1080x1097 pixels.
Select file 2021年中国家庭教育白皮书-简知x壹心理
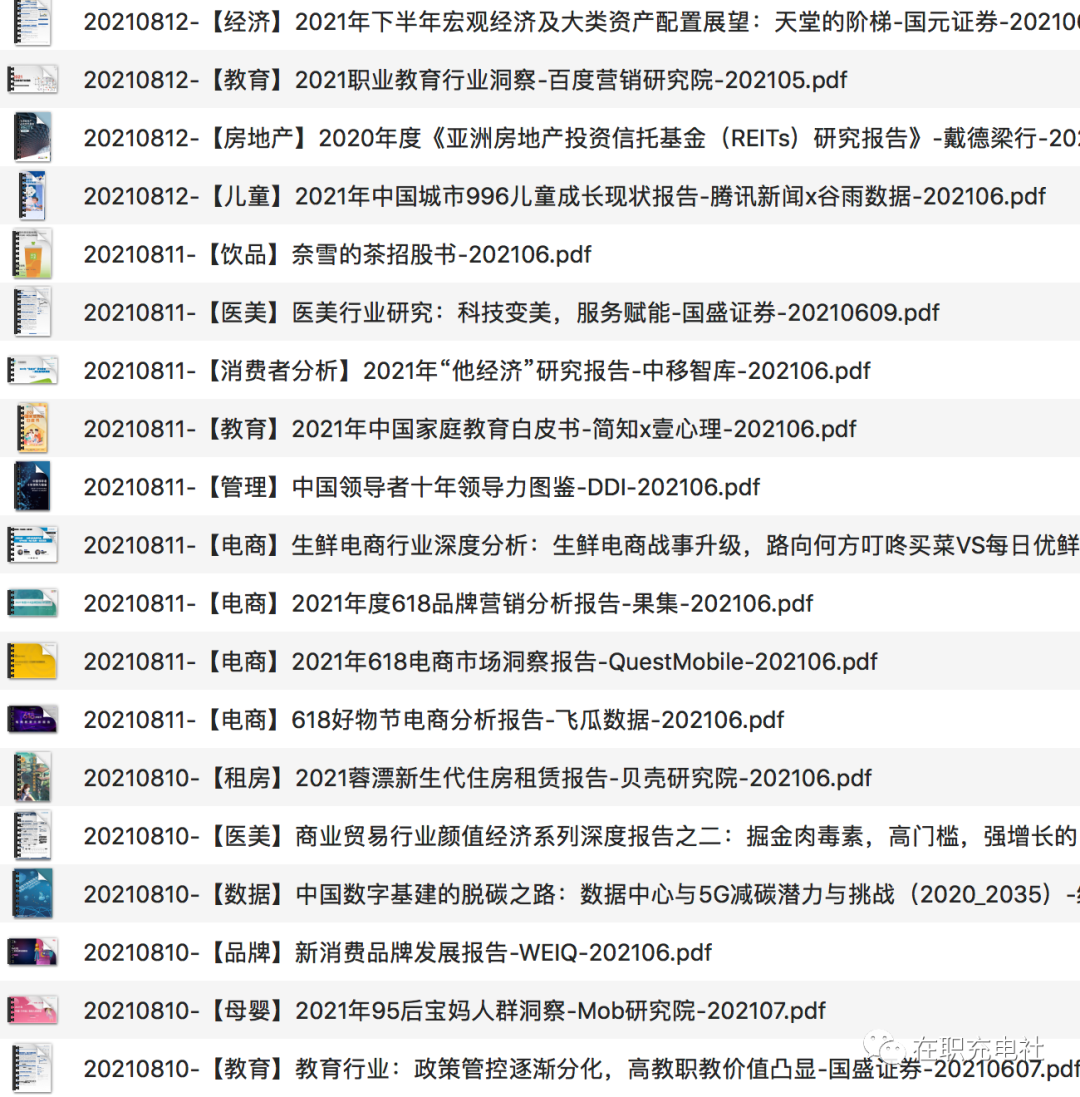[x=470, y=429]
